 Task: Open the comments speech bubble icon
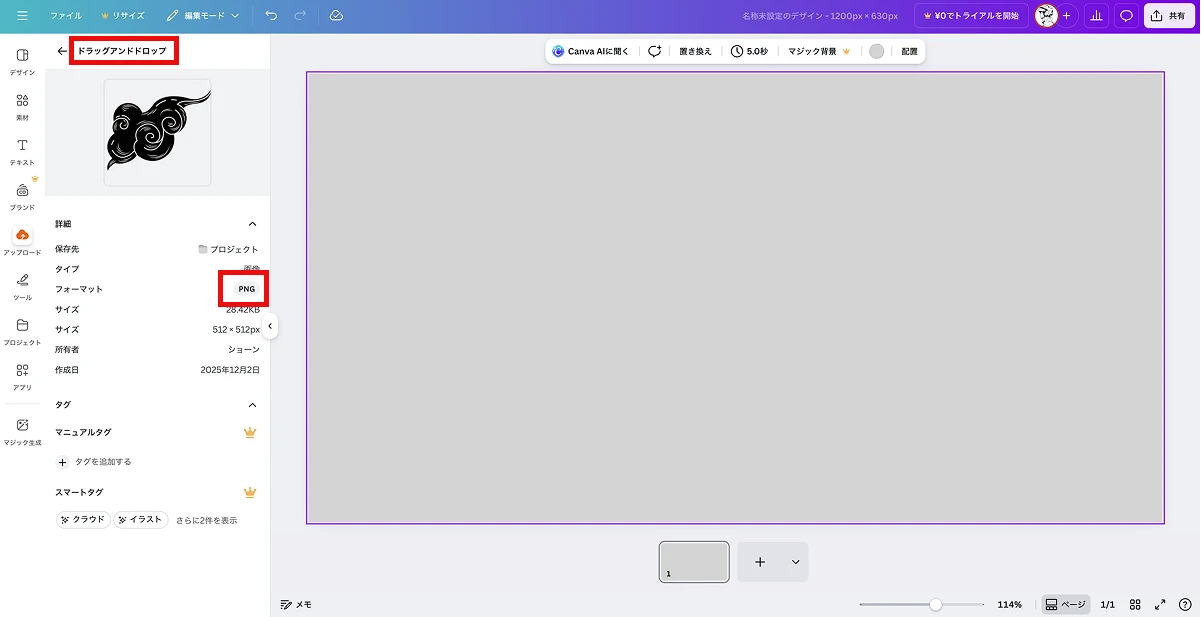1126,16
